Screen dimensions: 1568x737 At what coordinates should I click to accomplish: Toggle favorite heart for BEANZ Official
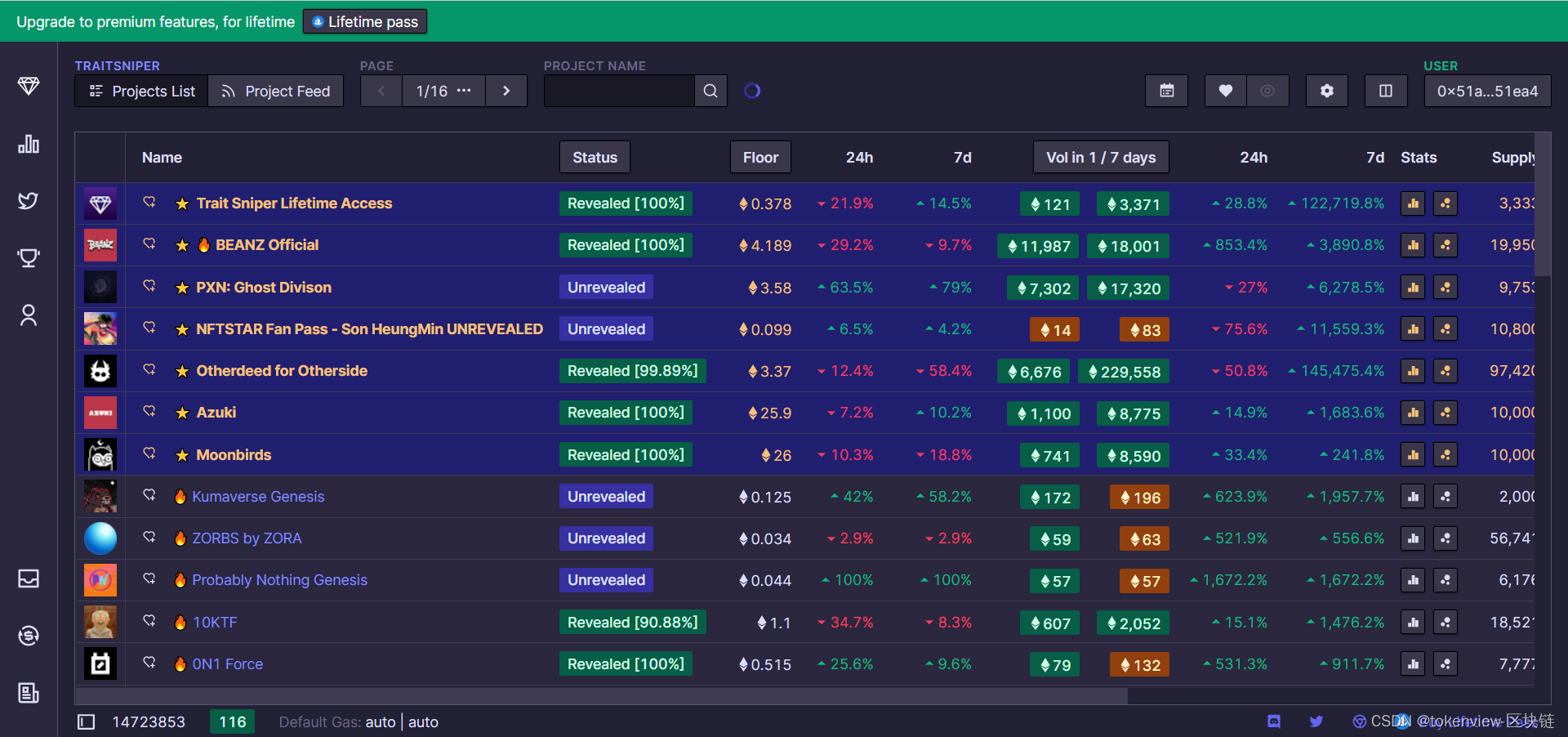point(149,243)
